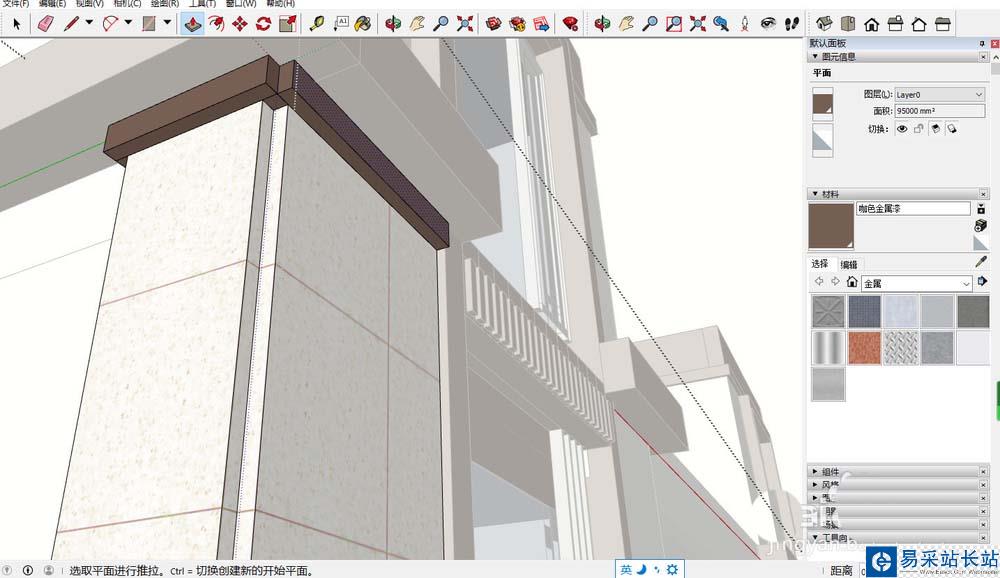
Task: Open the materials details arrow button
Action: click(x=982, y=281)
